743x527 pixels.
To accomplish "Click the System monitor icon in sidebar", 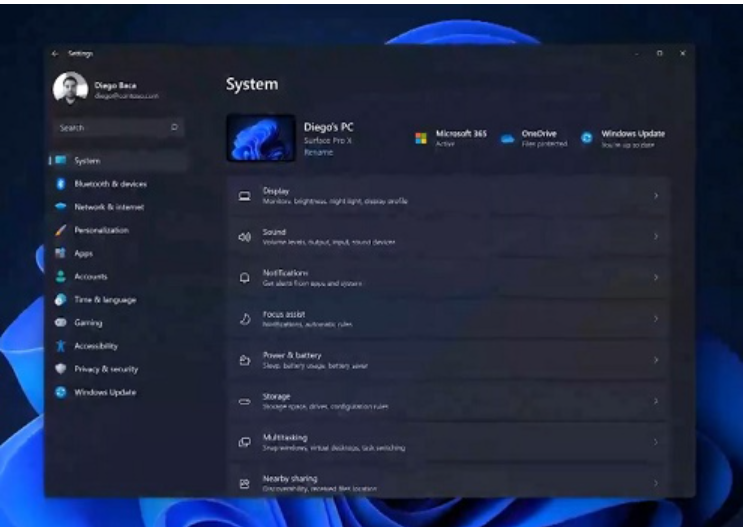I will 61,160.
